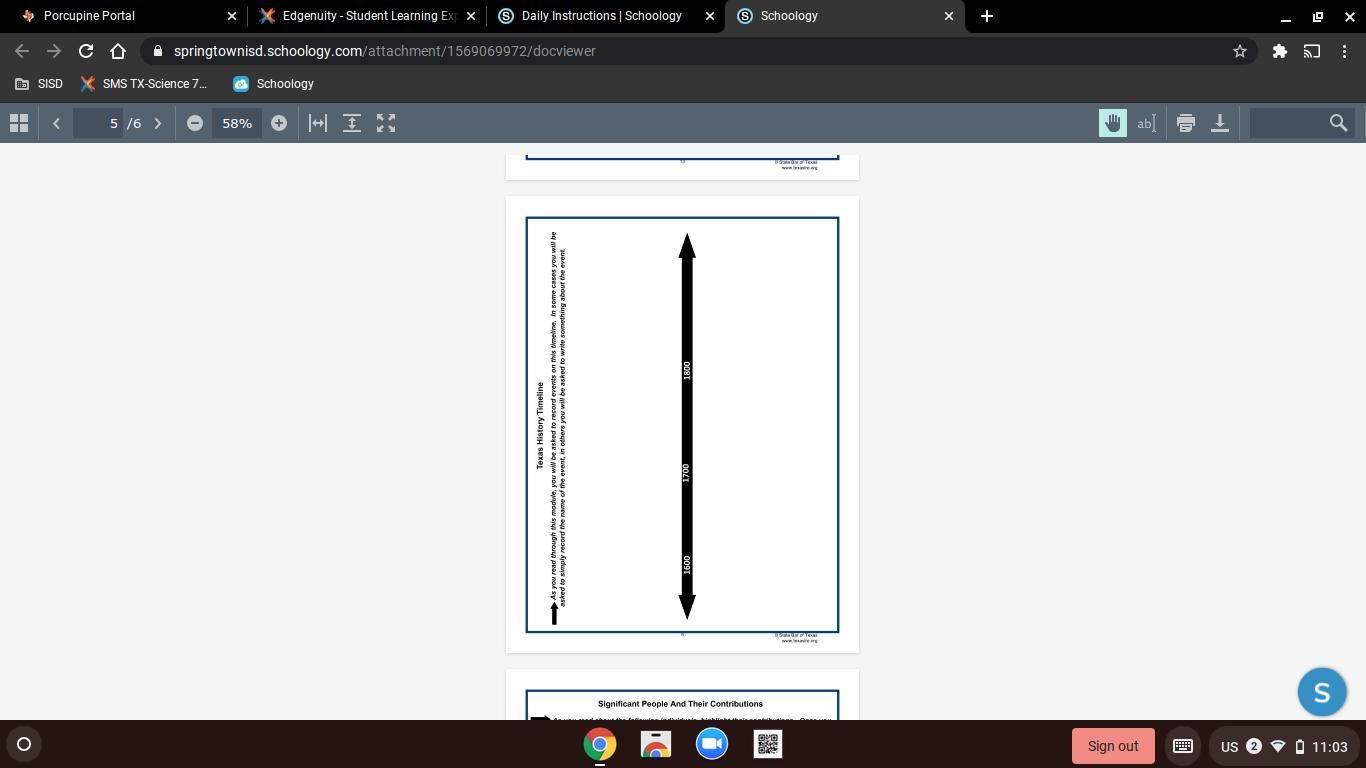The height and width of the screenshot is (768, 1366).
Task: Switch to the Daily Instructions Schoology tab
Action: [605, 16]
